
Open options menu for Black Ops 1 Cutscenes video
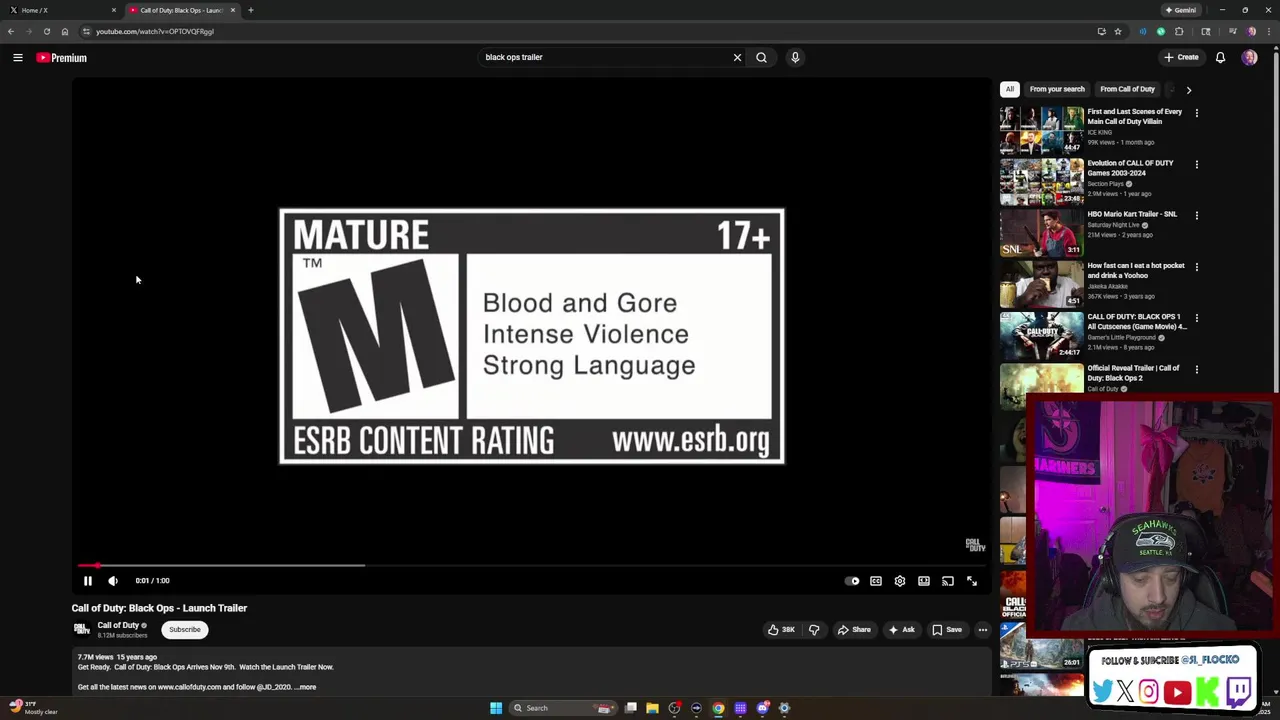[x=1196, y=318]
